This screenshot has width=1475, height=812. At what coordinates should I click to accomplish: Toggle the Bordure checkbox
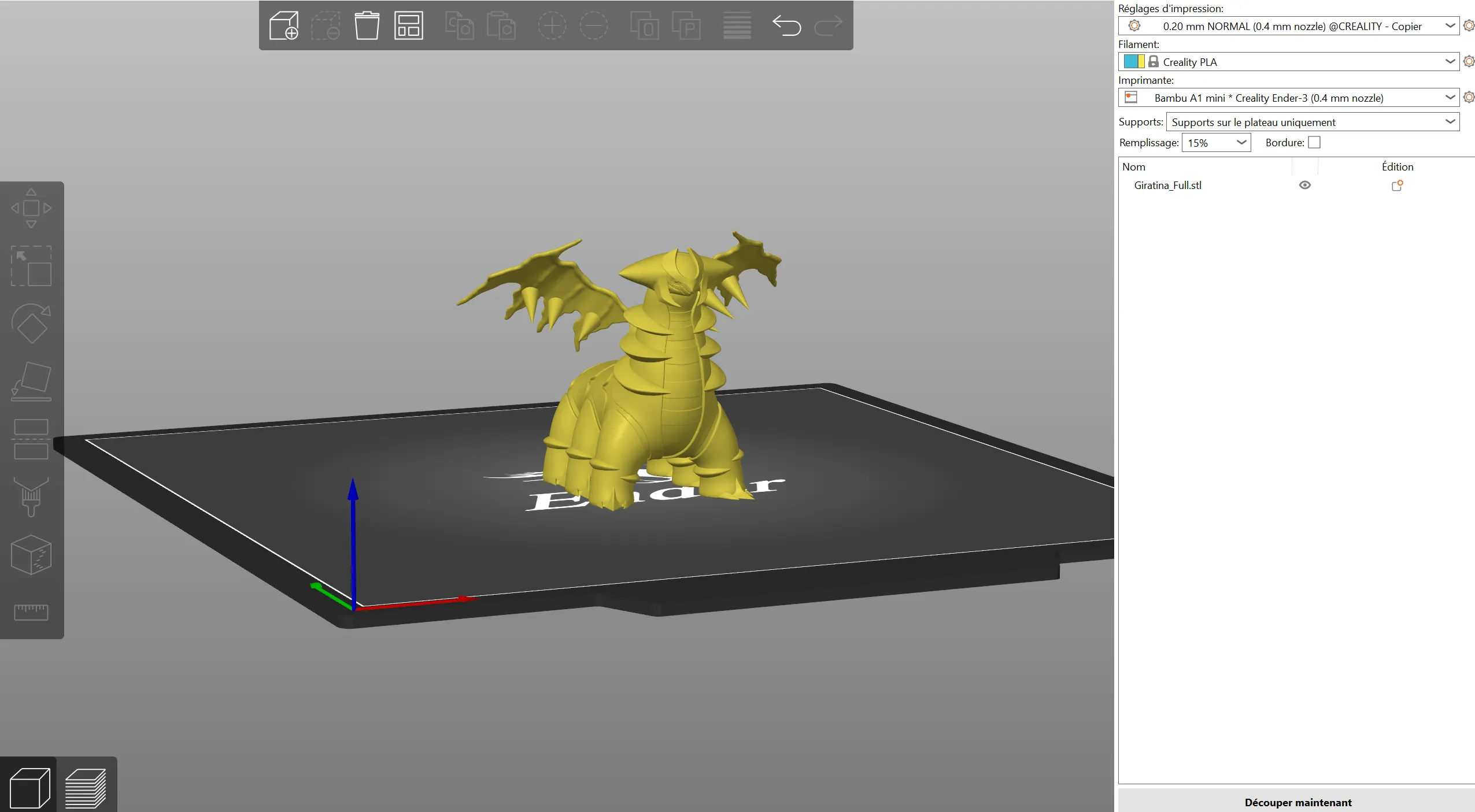pos(1314,142)
